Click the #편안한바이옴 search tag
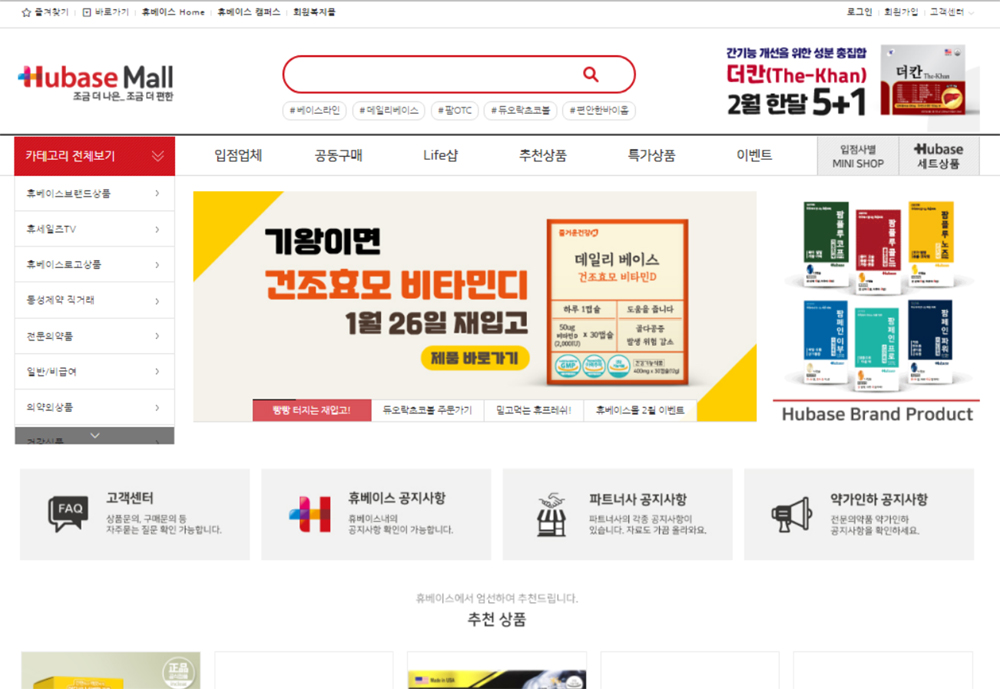1000x689 pixels. pyautogui.click(x=599, y=110)
